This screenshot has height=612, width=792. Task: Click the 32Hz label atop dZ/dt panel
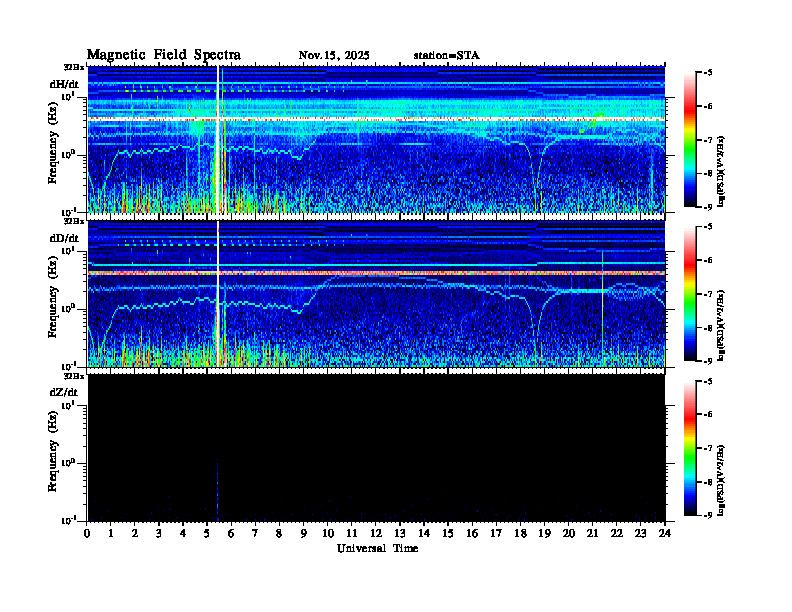pos(74,376)
